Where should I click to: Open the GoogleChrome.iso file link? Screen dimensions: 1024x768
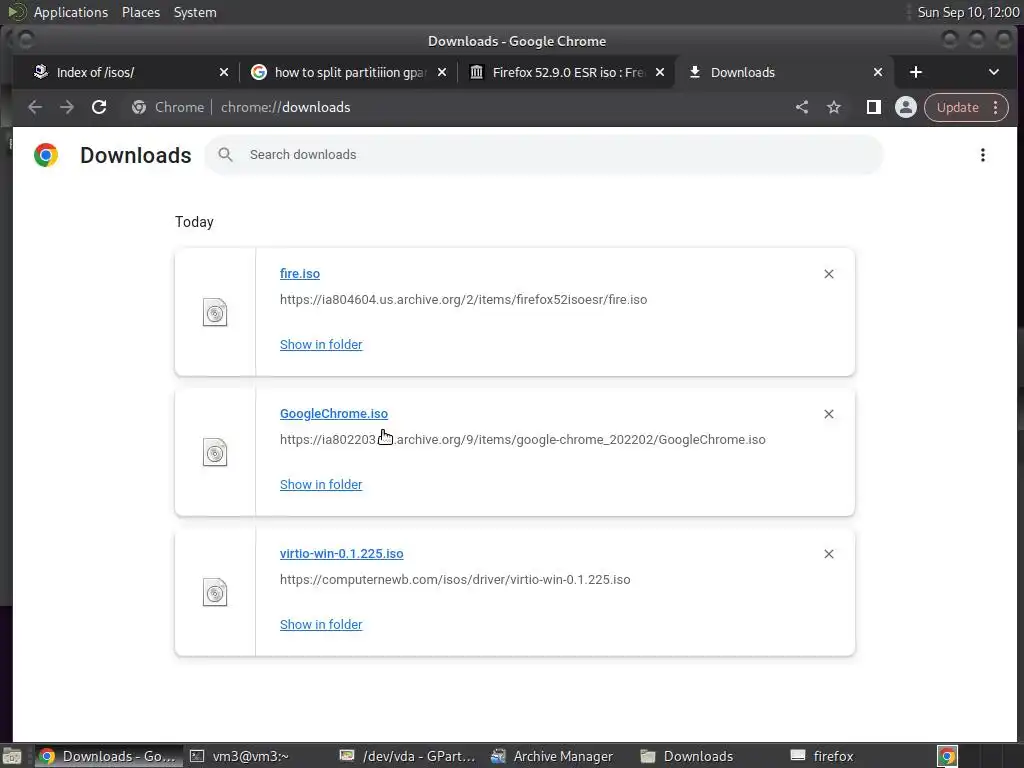(334, 413)
